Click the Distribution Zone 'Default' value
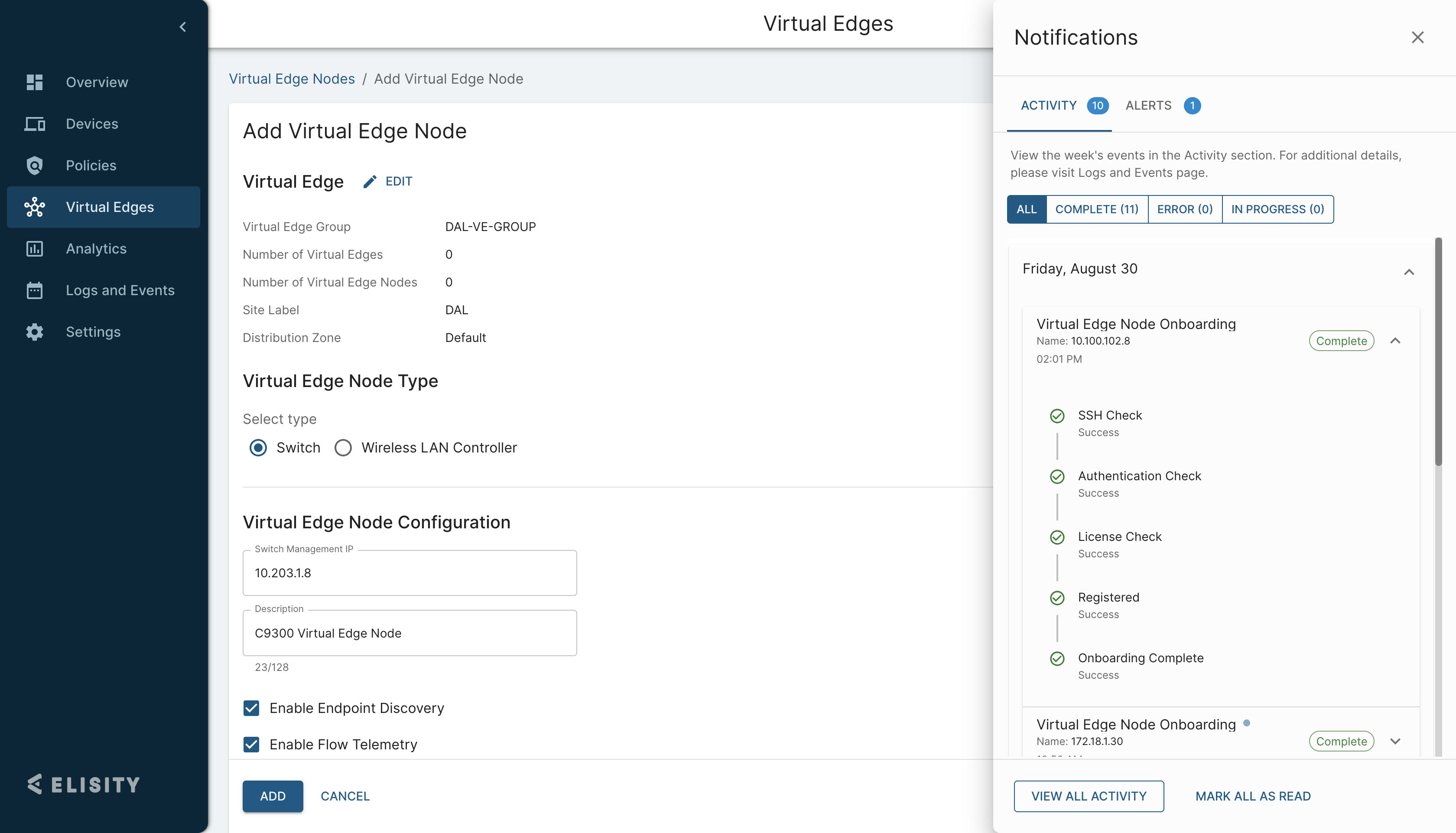This screenshot has height=833, width=1456. pyautogui.click(x=465, y=338)
